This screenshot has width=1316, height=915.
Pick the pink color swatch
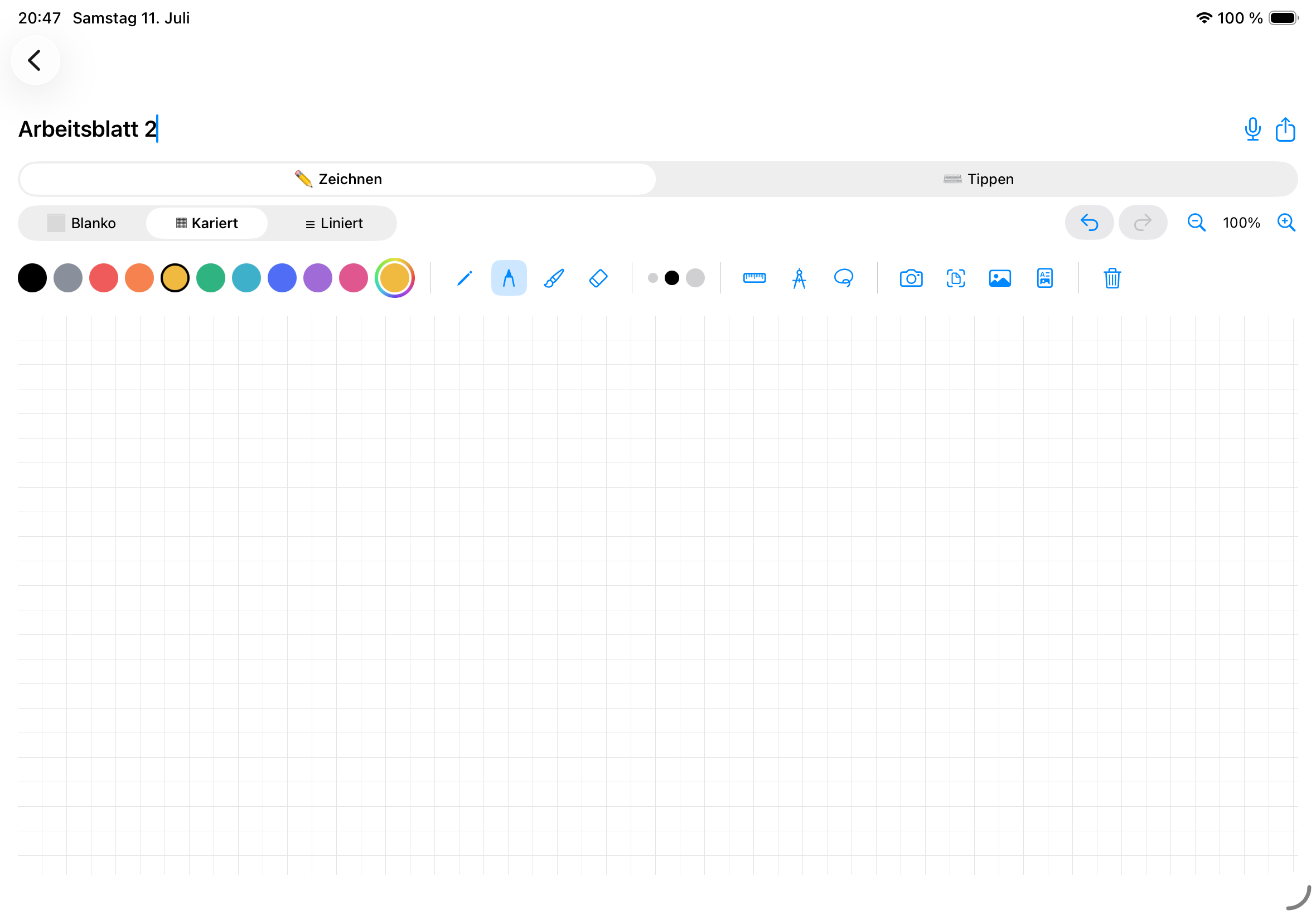pos(354,278)
